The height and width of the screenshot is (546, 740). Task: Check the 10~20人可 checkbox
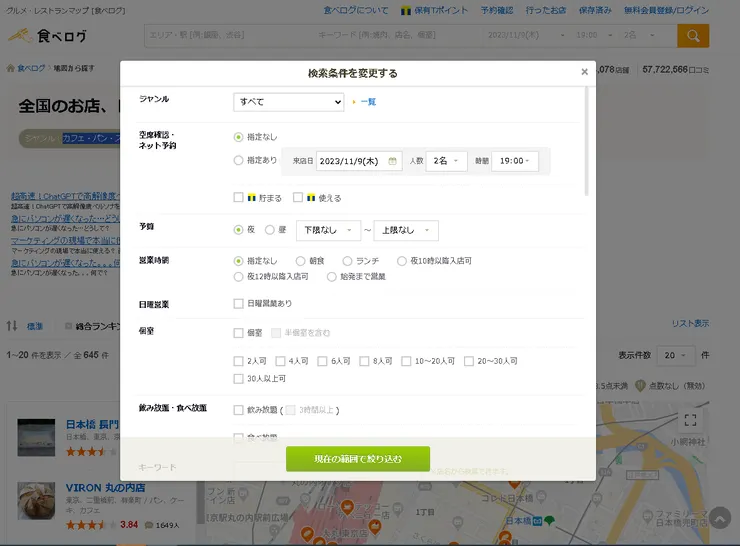[x=406, y=361]
